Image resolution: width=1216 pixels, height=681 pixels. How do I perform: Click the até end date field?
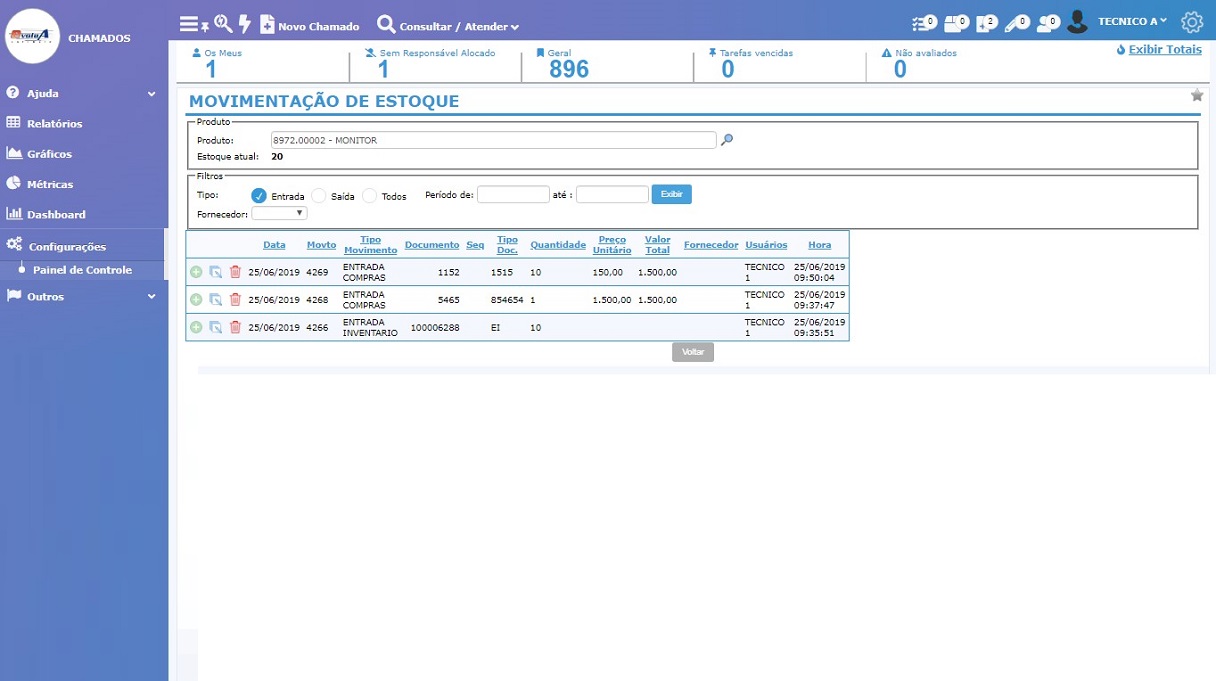pos(612,194)
